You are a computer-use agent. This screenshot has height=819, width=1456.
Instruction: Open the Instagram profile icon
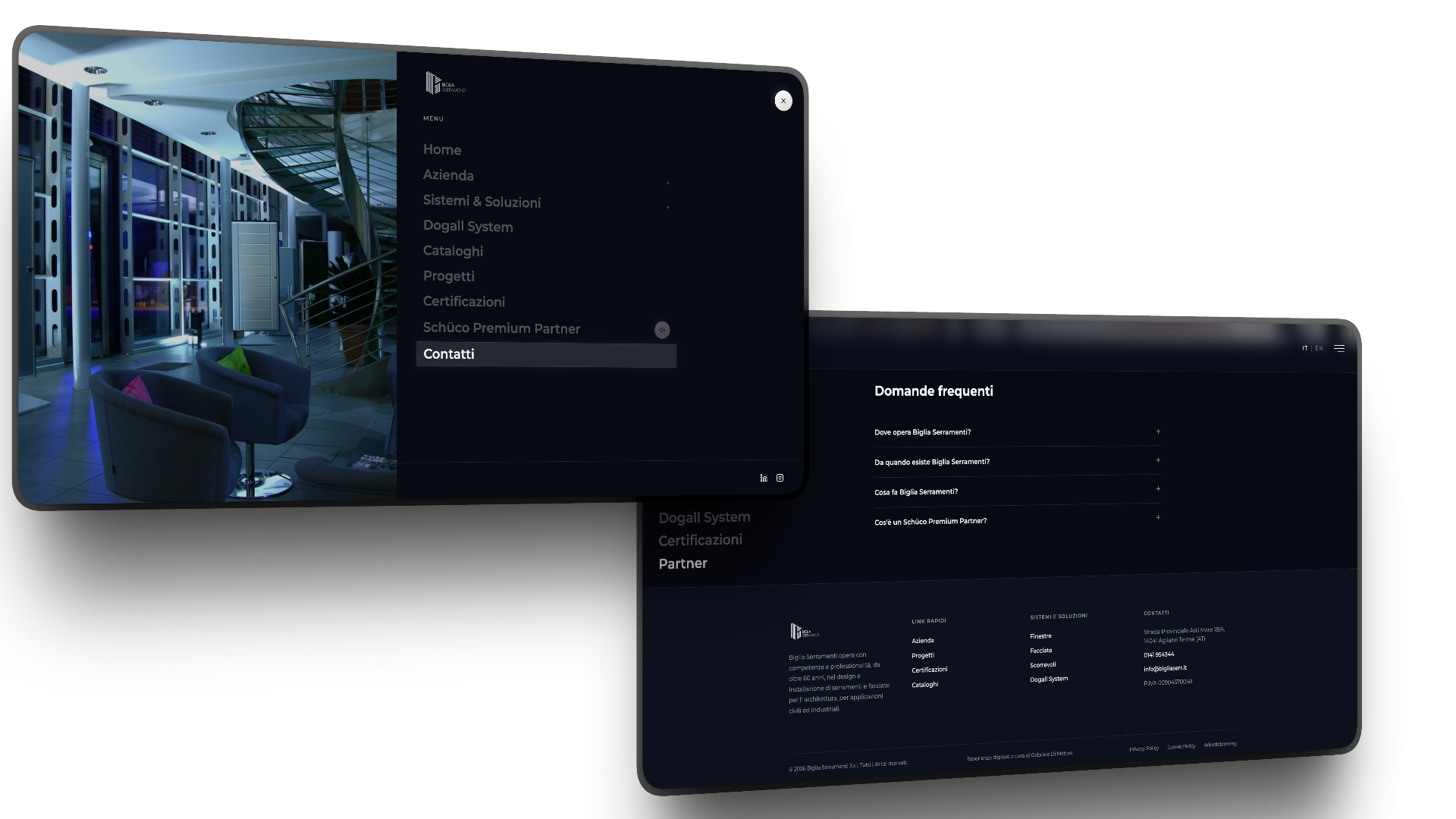pyautogui.click(x=780, y=479)
